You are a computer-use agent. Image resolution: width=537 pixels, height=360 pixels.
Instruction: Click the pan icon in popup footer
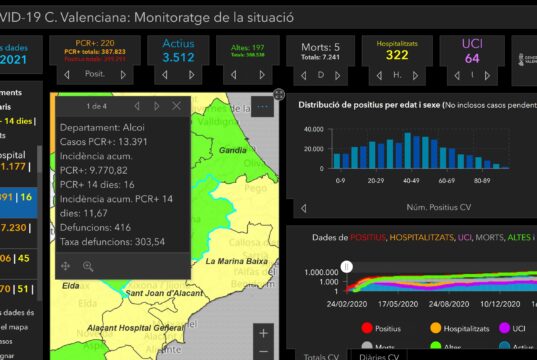[65, 266]
